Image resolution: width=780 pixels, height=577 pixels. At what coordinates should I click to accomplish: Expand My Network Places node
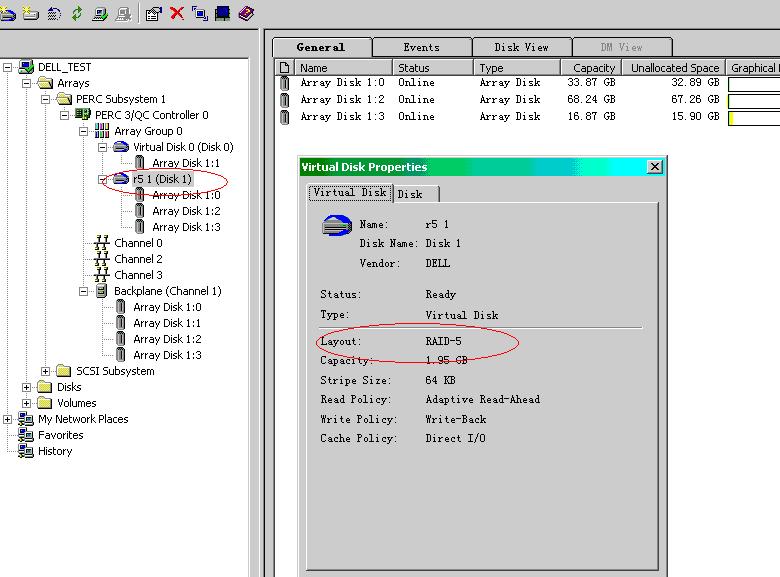tap(7, 419)
